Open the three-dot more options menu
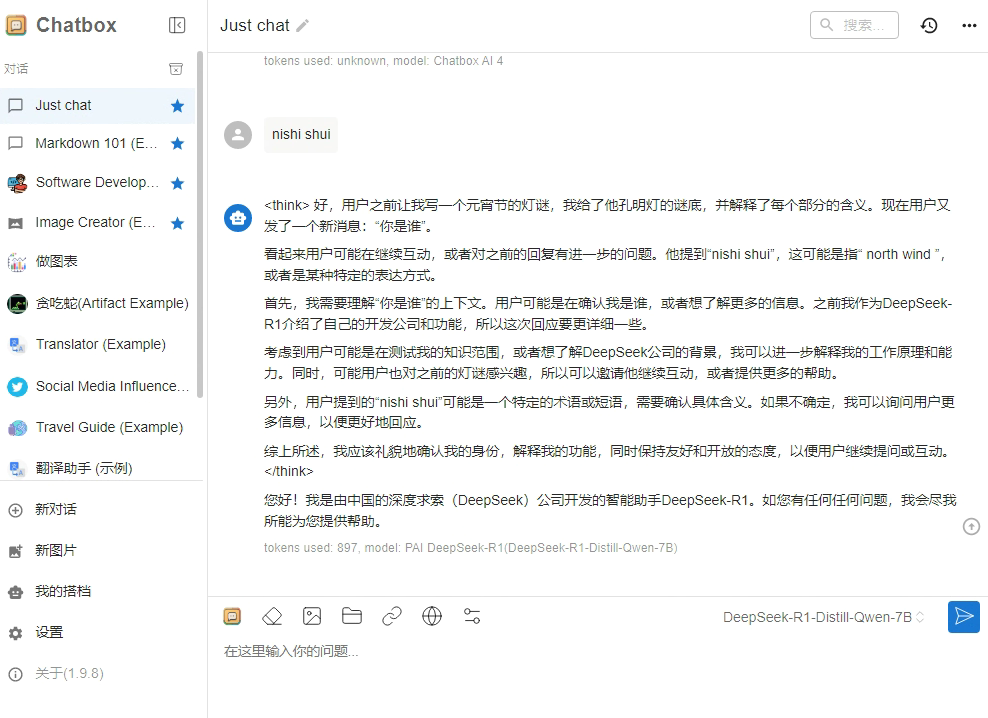The width and height of the screenshot is (988, 718). (x=969, y=26)
